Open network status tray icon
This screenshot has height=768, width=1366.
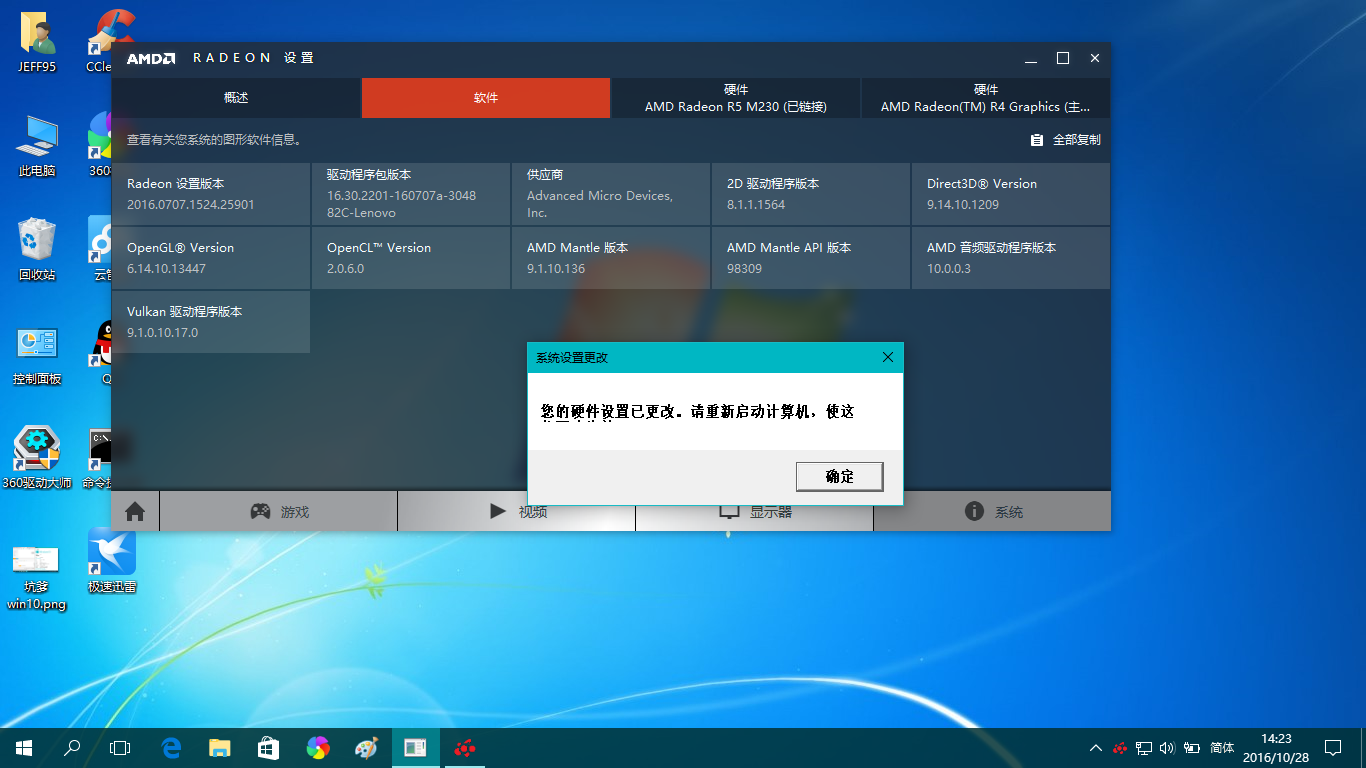(1144, 748)
